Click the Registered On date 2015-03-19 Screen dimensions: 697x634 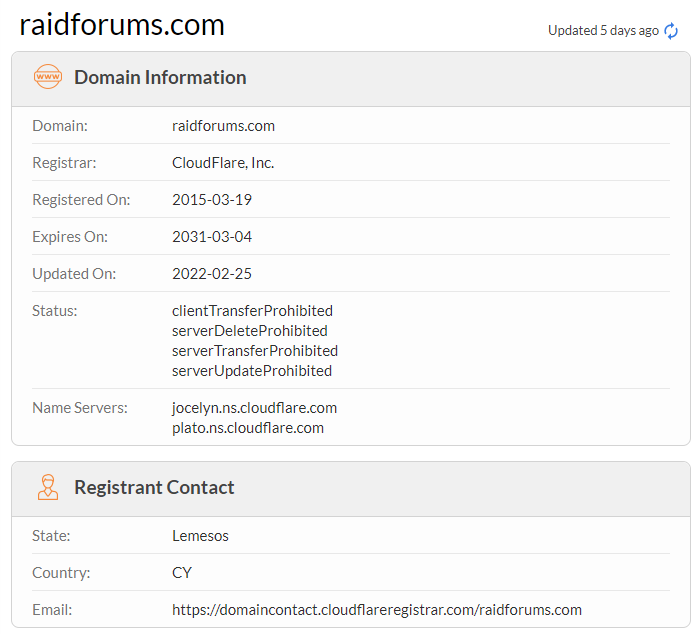coord(212,199)
